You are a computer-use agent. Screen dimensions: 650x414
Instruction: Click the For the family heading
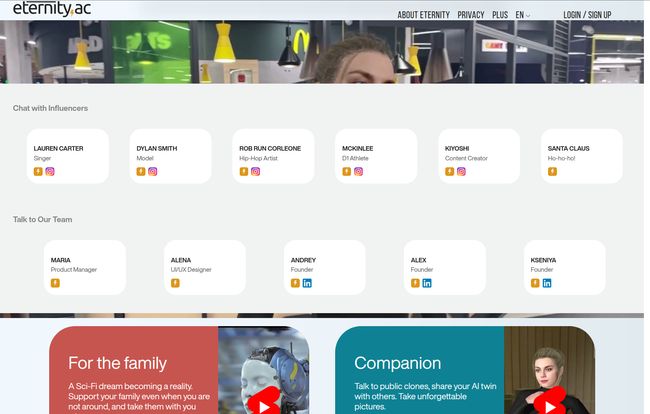point(117,363)
